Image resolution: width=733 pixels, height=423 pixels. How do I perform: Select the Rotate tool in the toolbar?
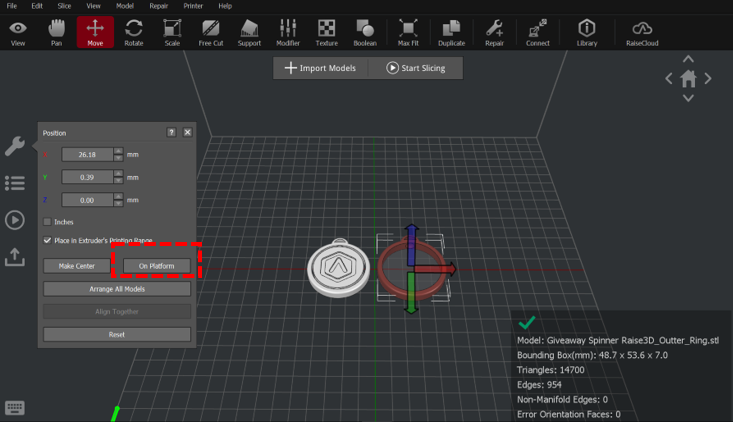click(x=133, y=31)
